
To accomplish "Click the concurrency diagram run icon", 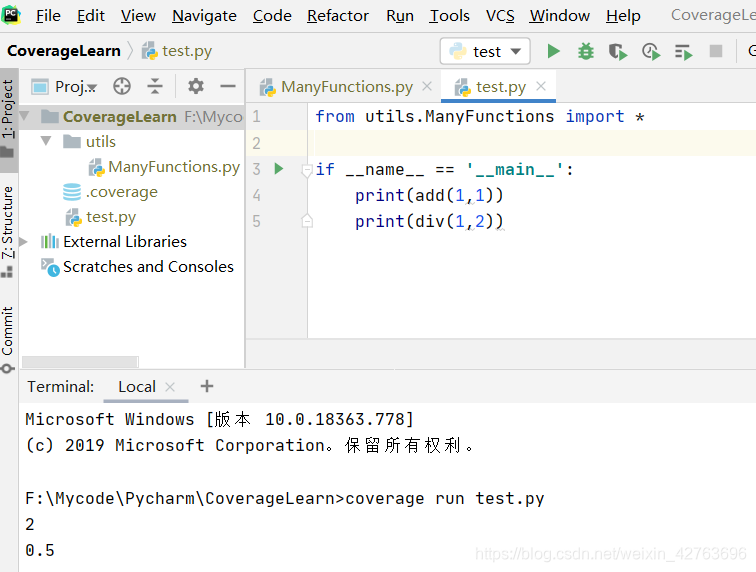I will coord(683,52).
